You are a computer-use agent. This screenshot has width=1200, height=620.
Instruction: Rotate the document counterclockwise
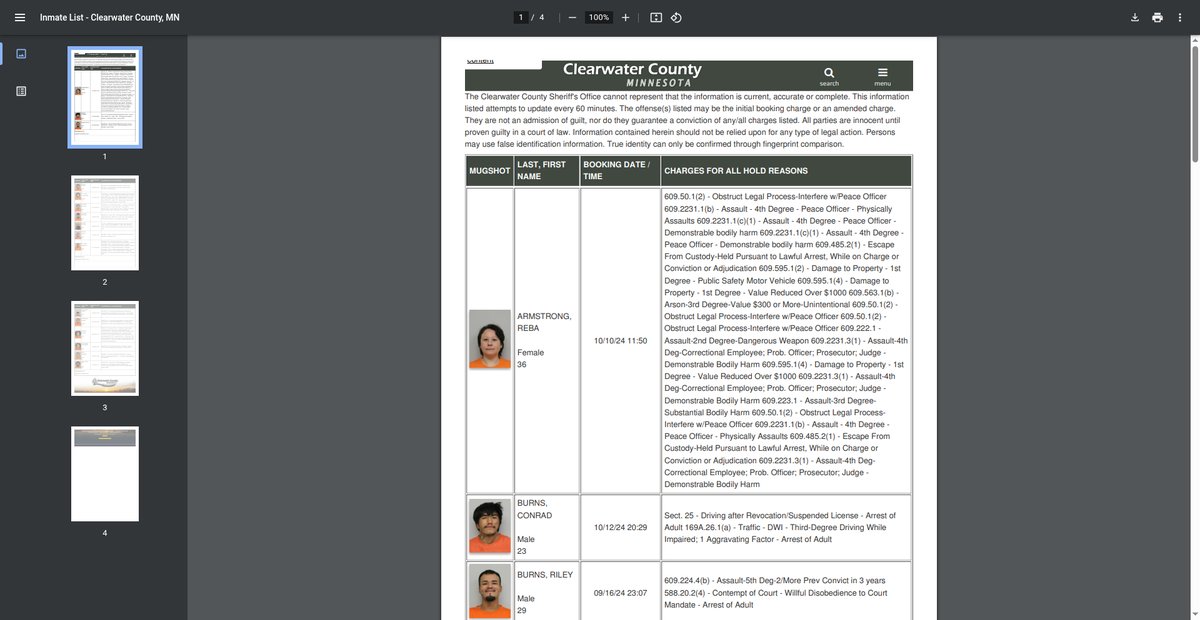(x=676, y=18)
